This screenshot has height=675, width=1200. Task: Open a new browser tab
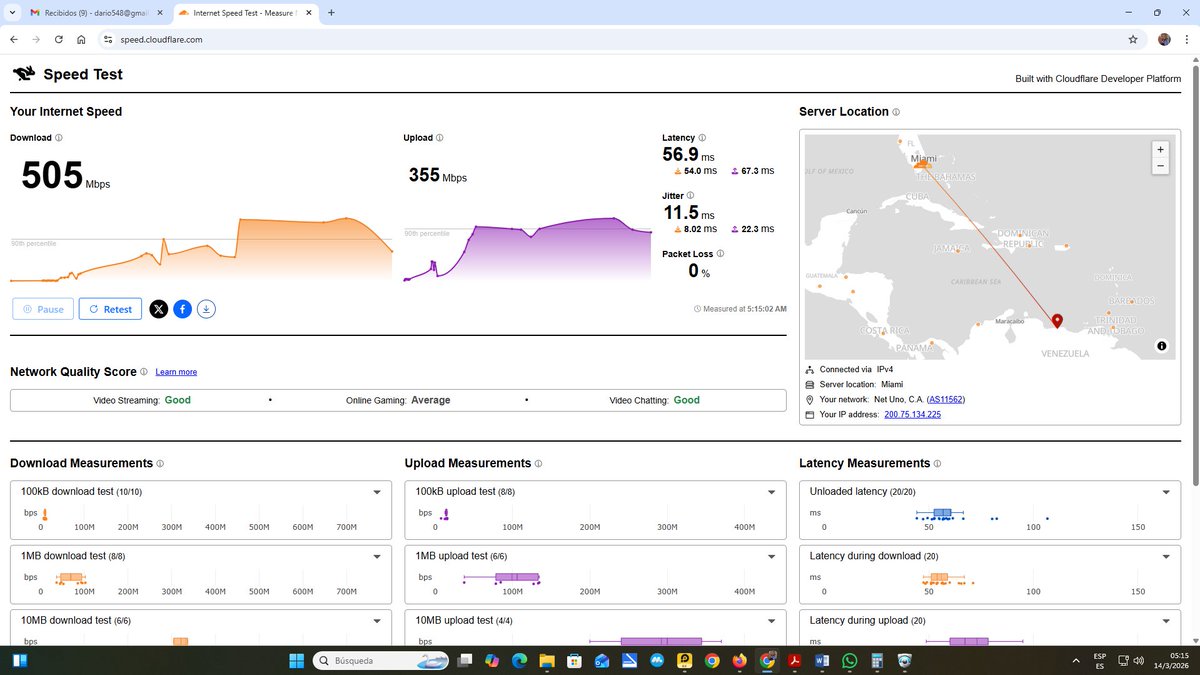331,12
